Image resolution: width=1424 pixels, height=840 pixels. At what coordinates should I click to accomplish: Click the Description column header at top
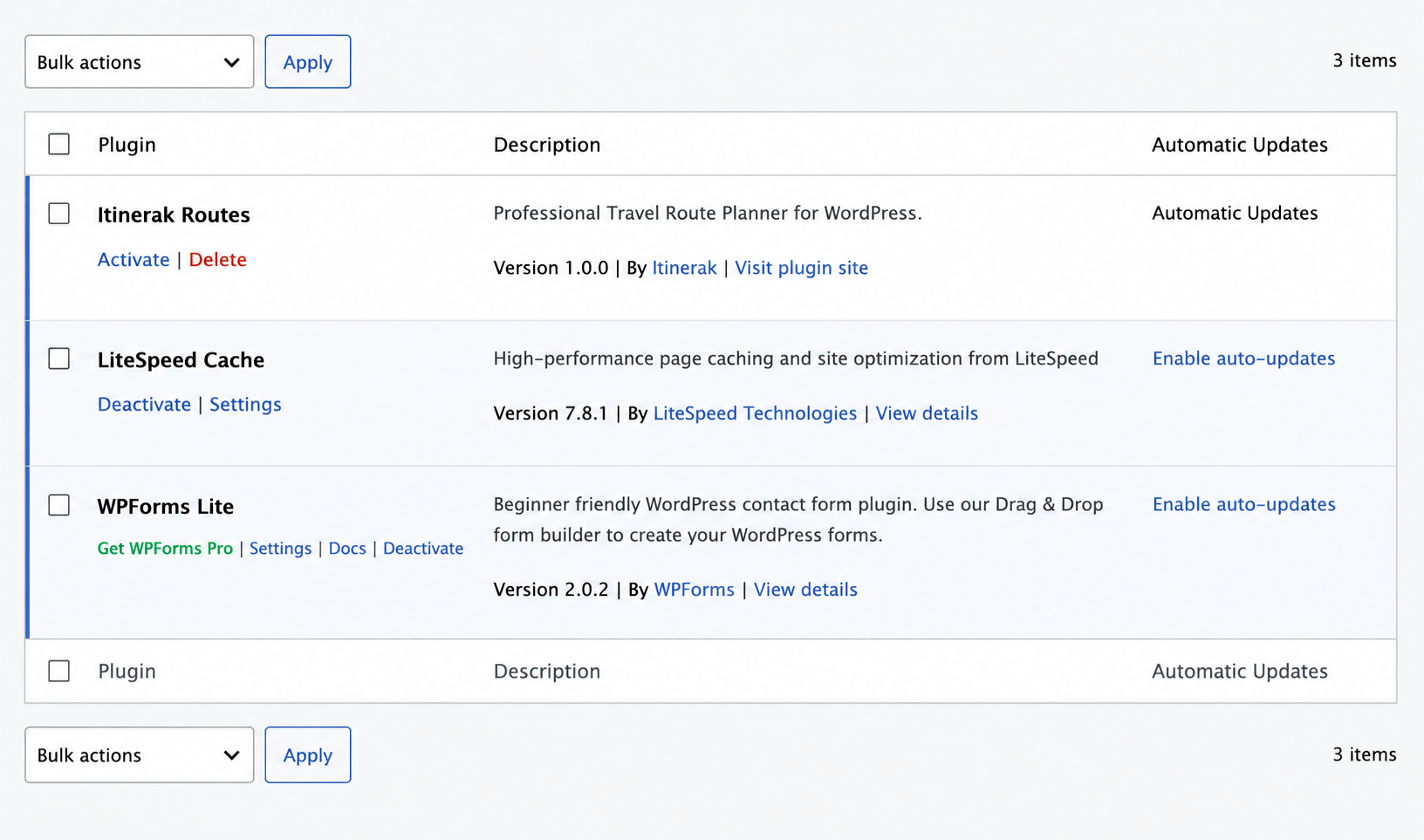point(547,145)
